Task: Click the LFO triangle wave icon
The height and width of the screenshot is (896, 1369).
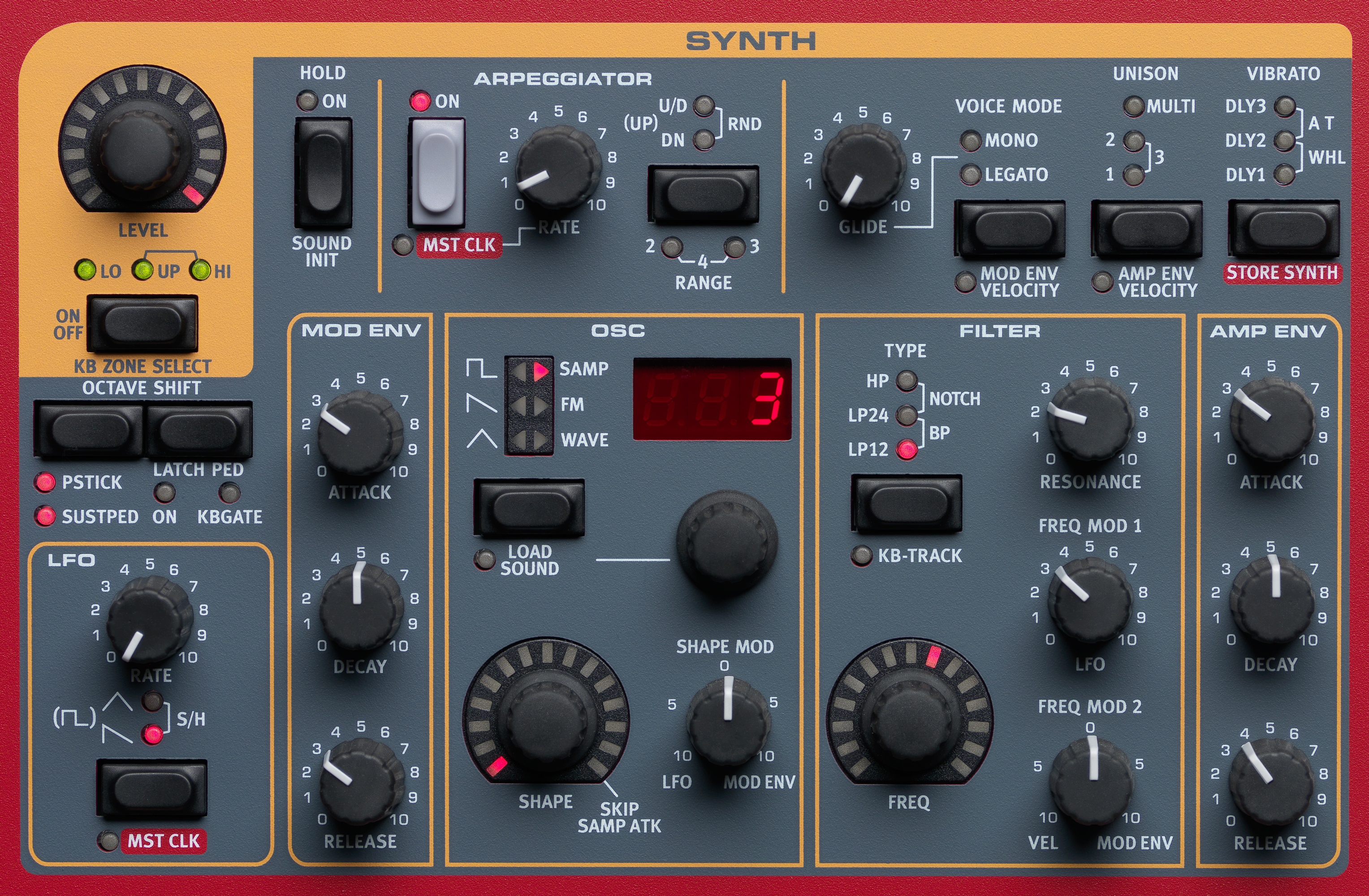Action: coord(118,702)
